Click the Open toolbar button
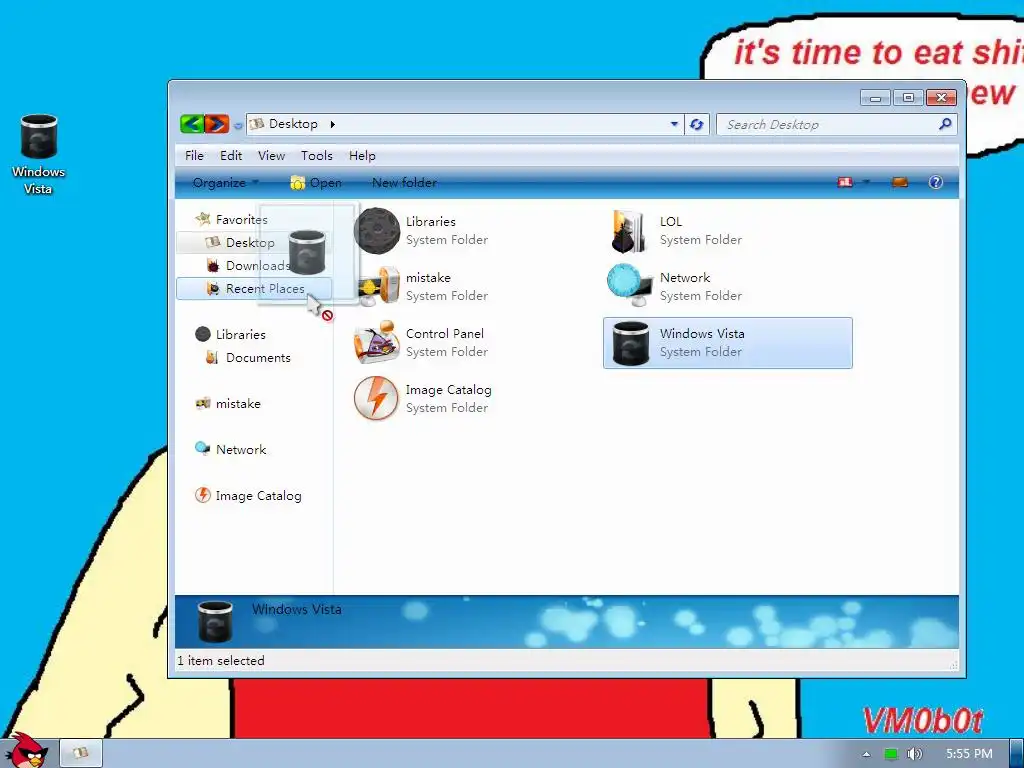Screen dimensions: 1024x768 [x=315, y=183]
